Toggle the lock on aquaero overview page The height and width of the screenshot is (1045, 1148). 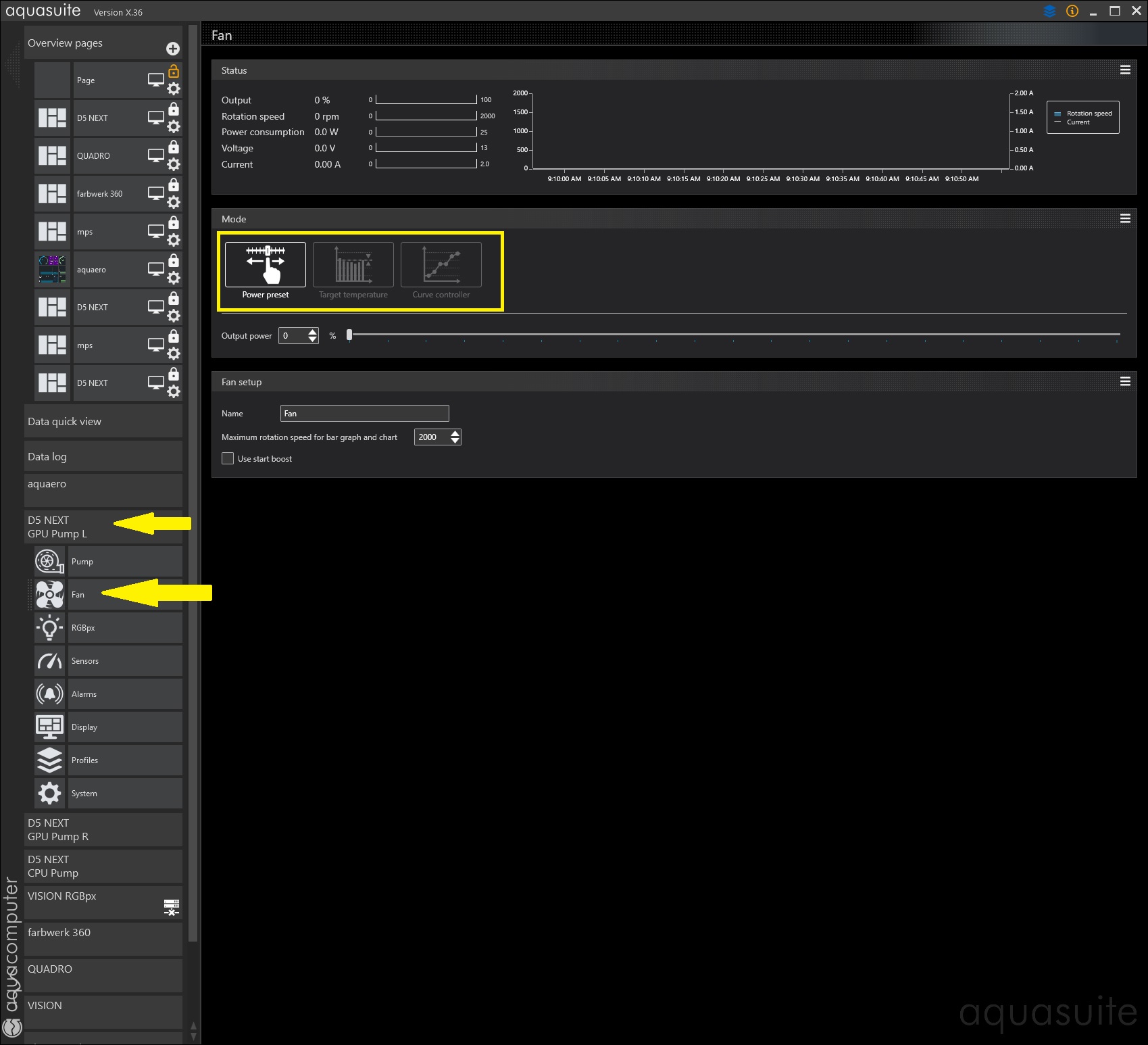pyautogui.click(x=174, y=260)
